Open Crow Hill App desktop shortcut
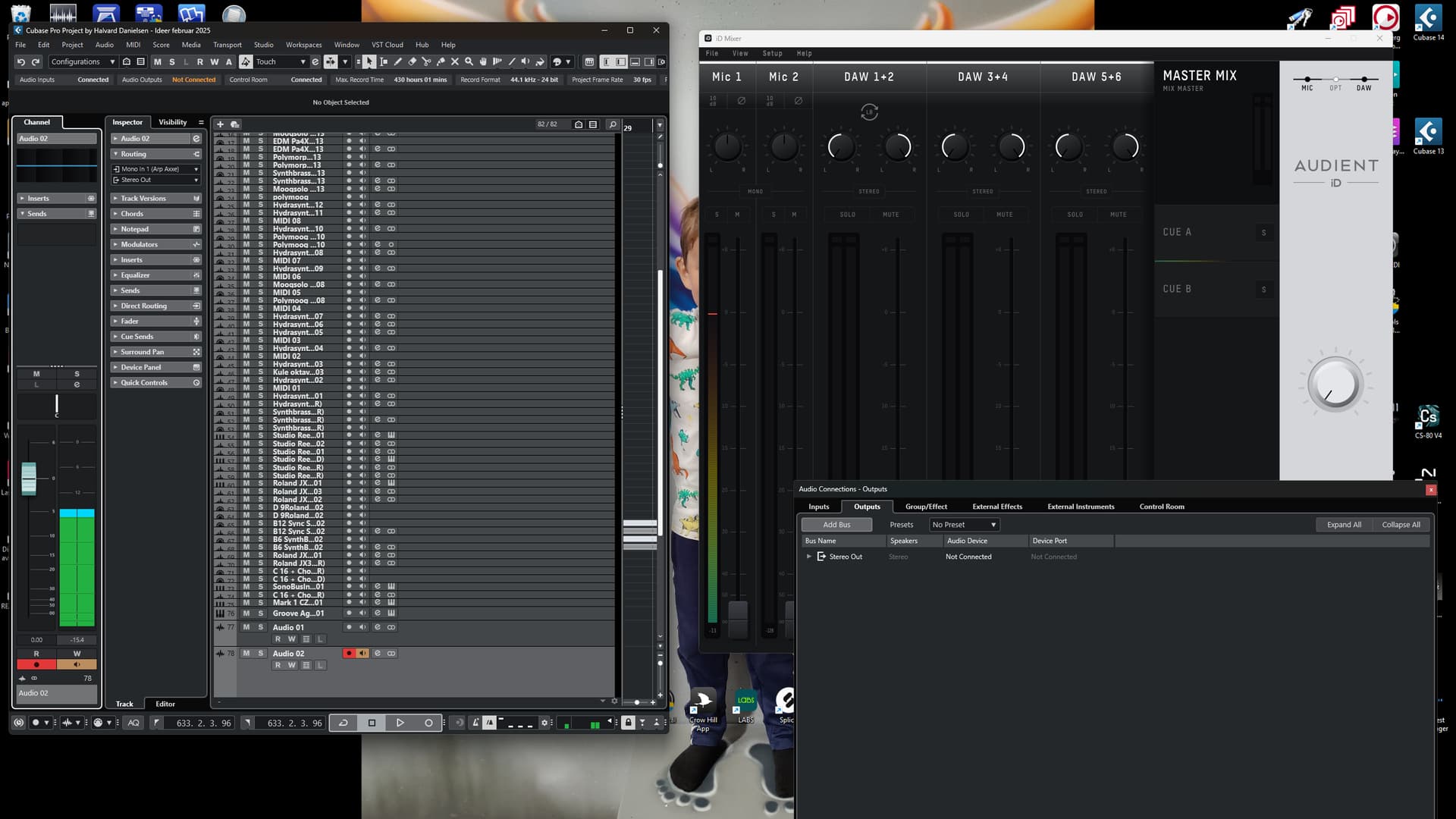The height and width of the screenshot is (819, 1456). pyautogui.click(x=702, y=711)
